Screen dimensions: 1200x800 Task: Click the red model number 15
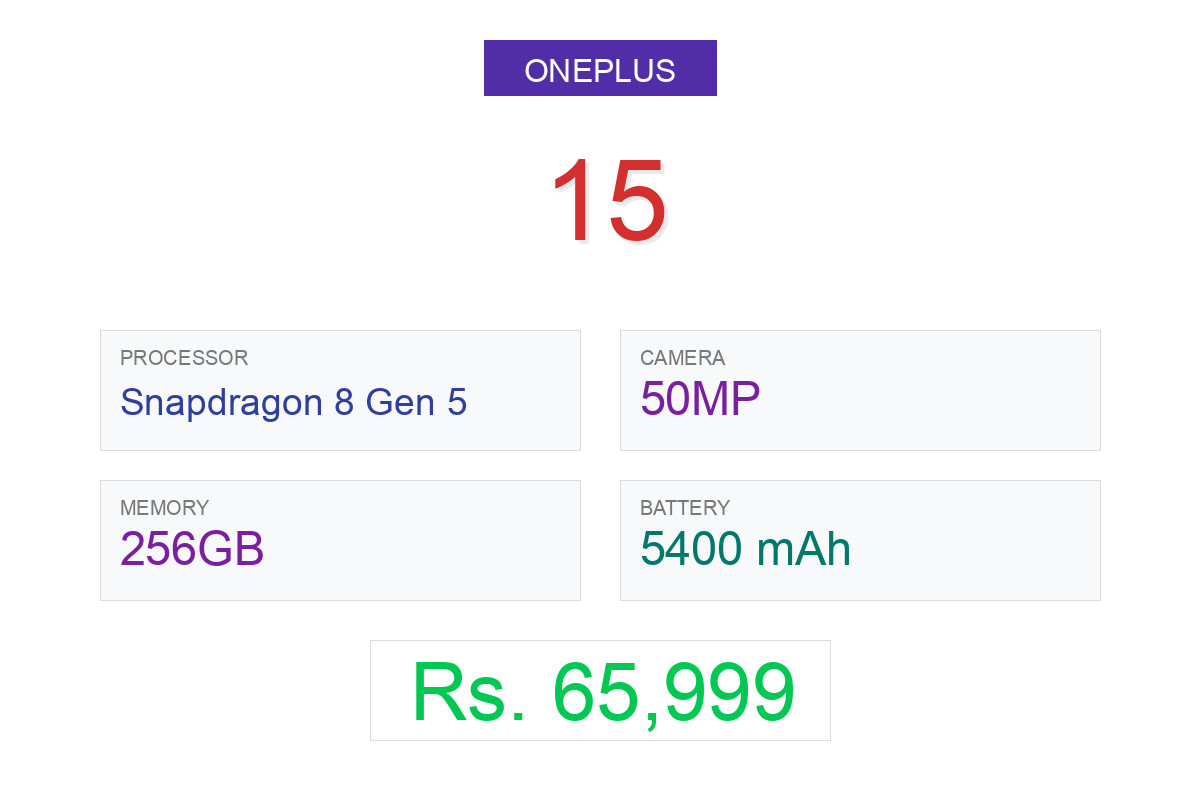tap(608, 201)
